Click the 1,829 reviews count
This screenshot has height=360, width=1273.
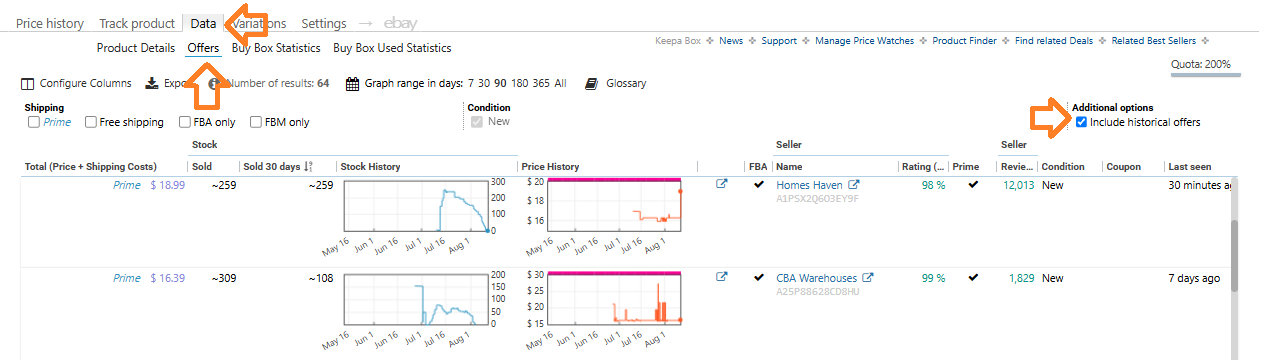1022,278
